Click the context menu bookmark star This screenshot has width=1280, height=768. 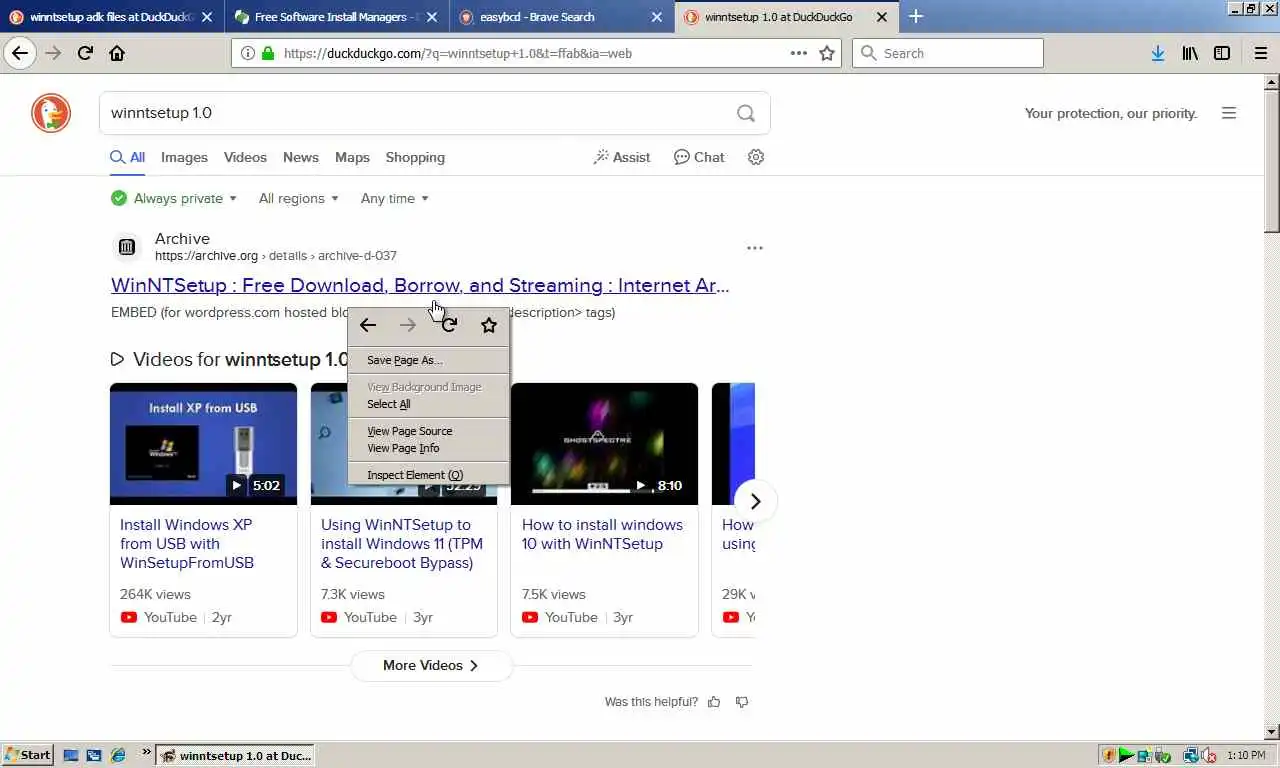click(x=489, y=325)
